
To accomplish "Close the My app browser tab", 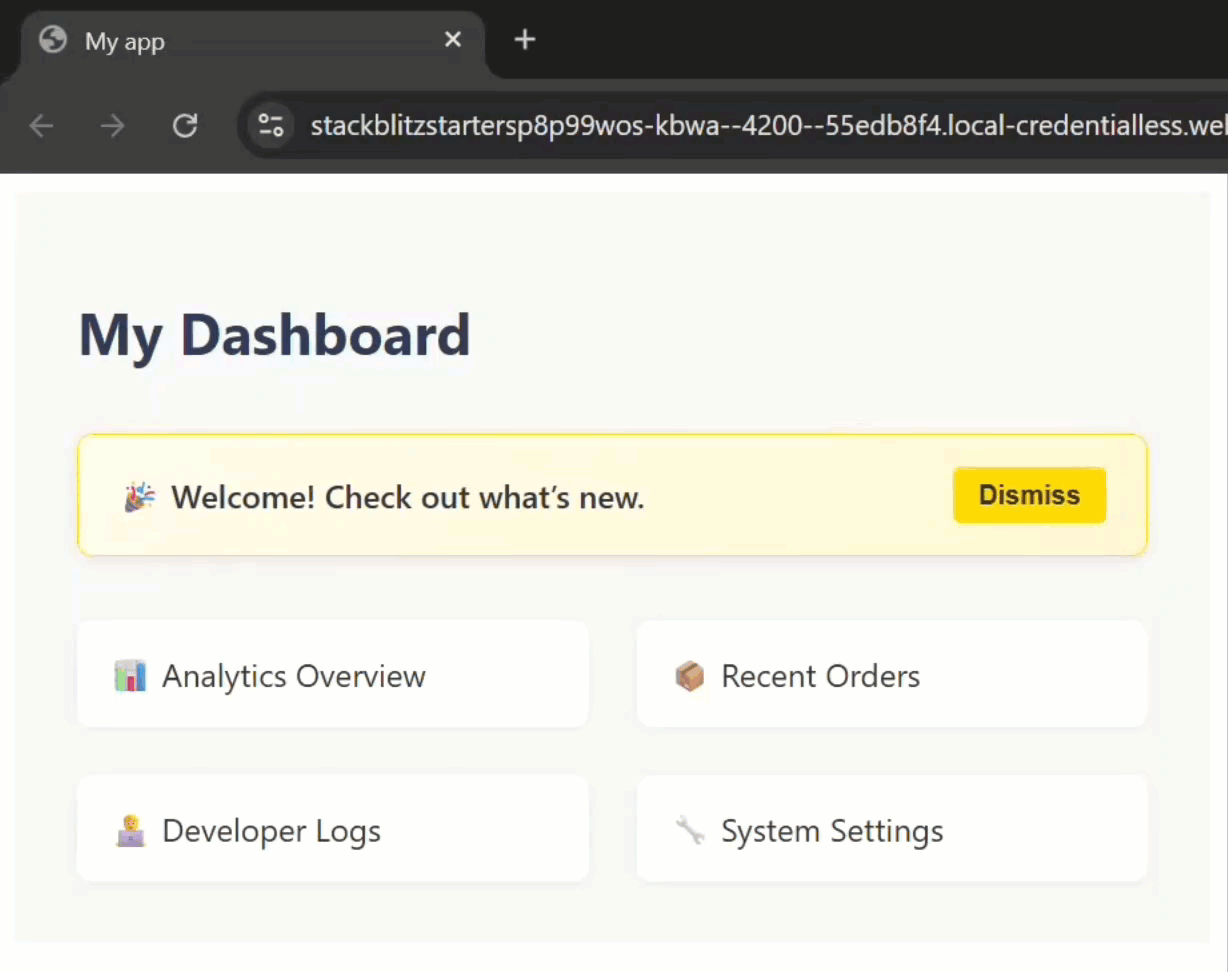I will (453, 40).
